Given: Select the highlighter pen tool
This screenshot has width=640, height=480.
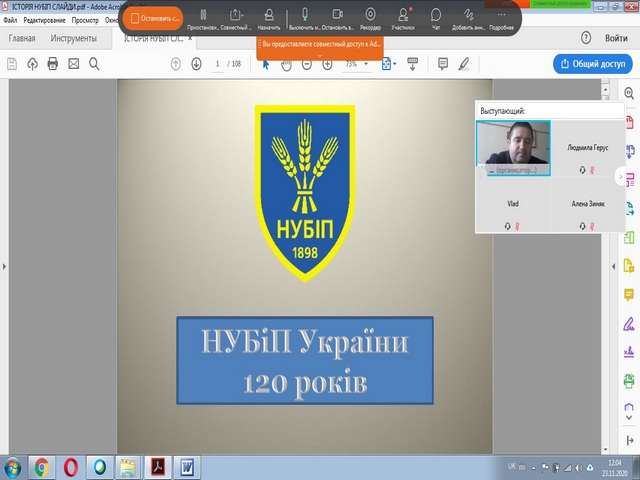Looking at the screenshot, I should (x=464, y=64).
